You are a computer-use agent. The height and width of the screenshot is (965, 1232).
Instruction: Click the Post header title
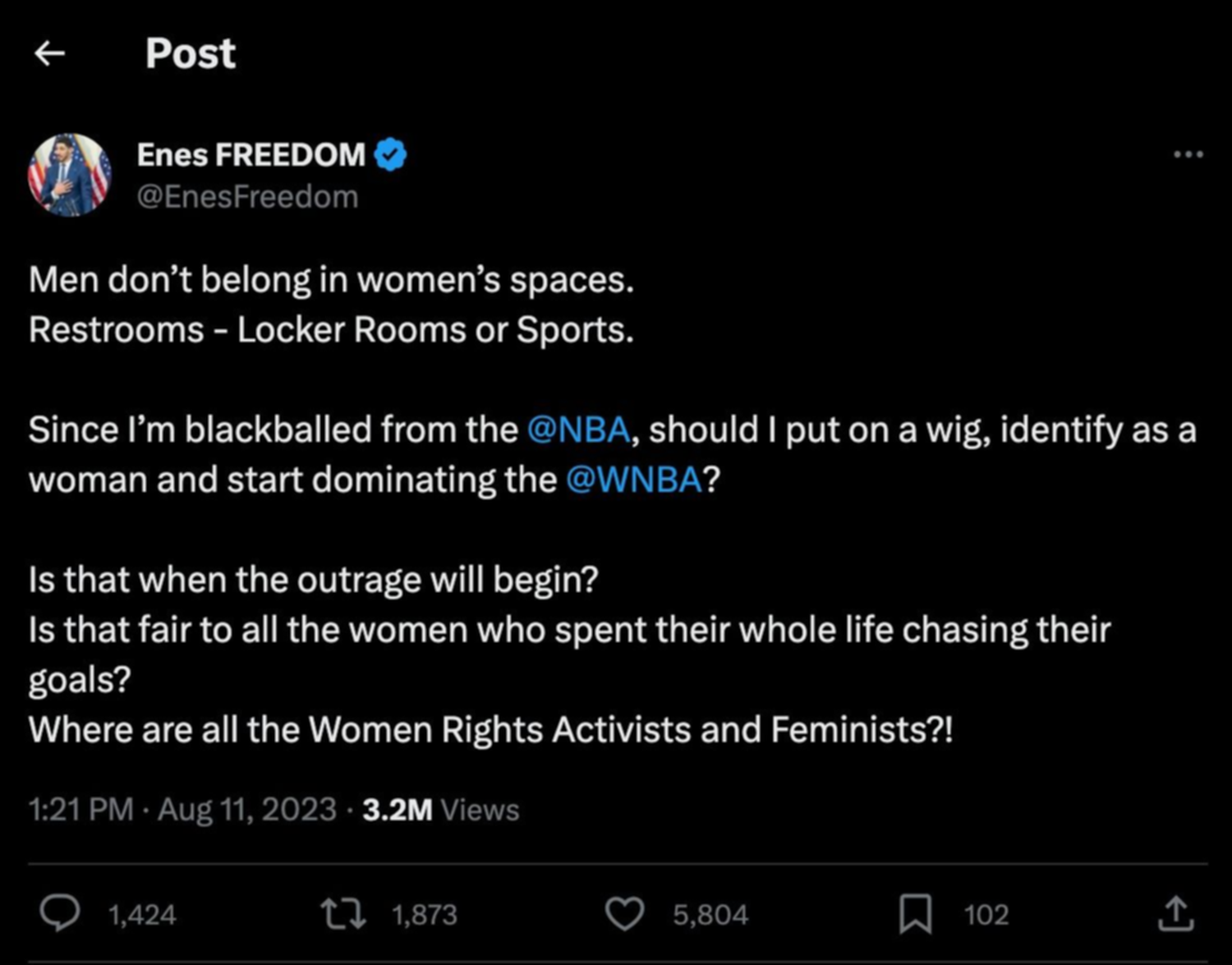[191, 54]
